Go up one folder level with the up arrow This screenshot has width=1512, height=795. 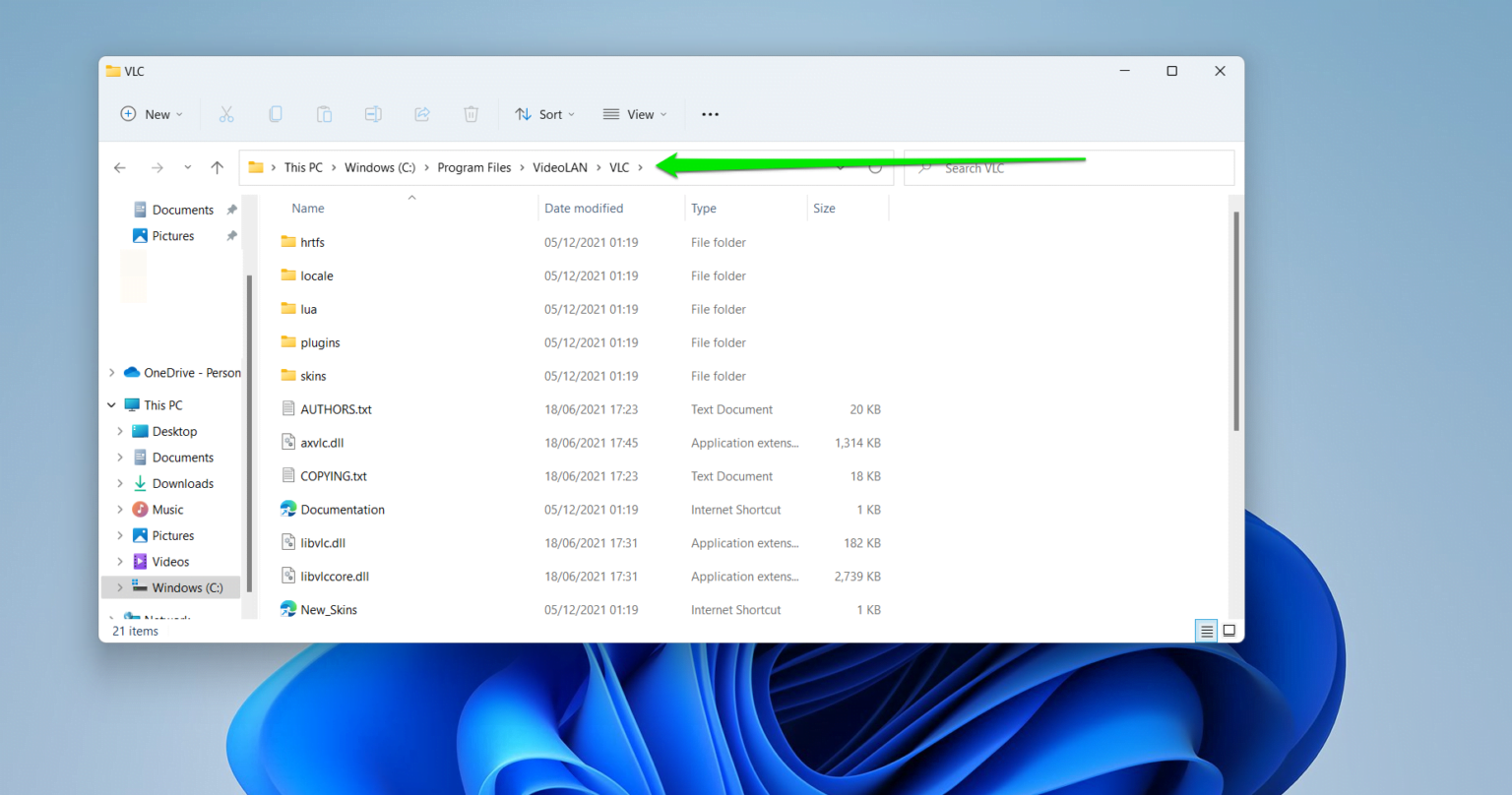(x=218, y=167)
